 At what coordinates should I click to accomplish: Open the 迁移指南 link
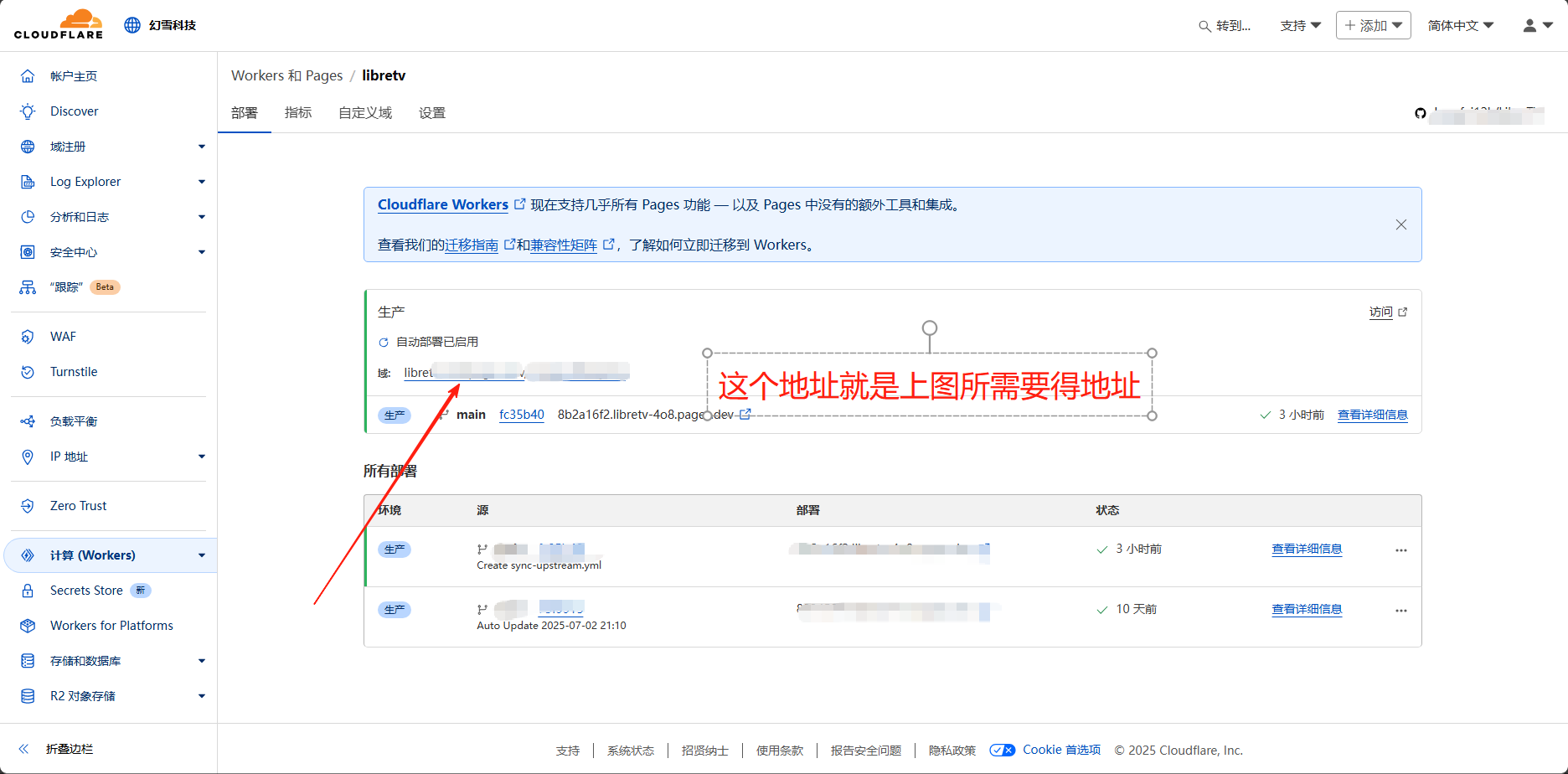tap(472, 245)
